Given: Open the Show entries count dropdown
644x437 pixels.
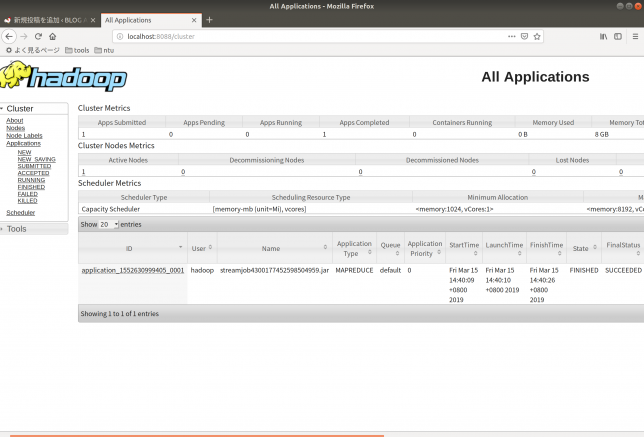Looking at the screenshot, I should (x=108, y=225).
